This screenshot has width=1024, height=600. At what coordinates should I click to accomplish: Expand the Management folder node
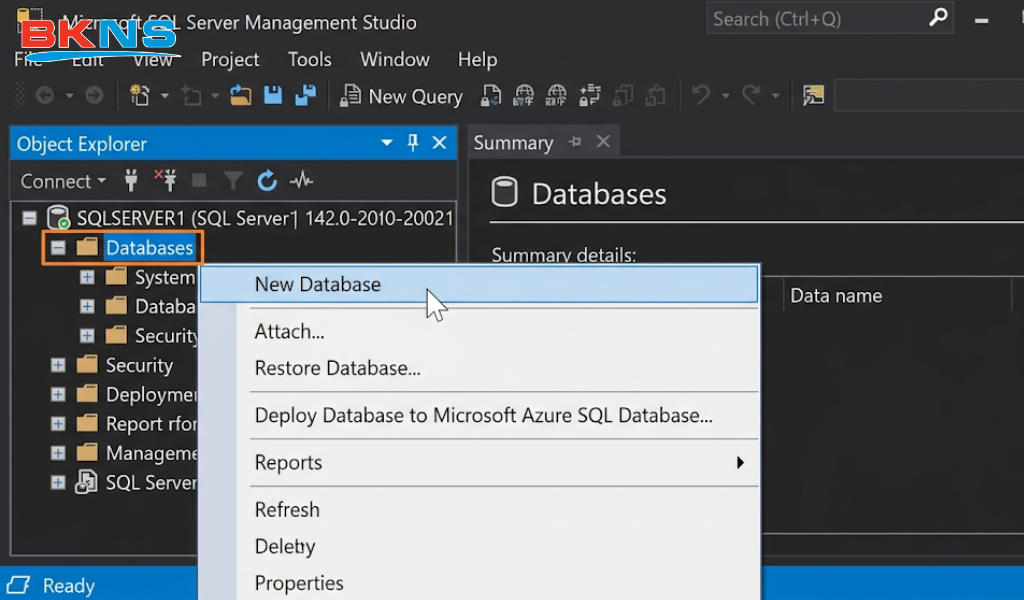click(x=58, y=453)
